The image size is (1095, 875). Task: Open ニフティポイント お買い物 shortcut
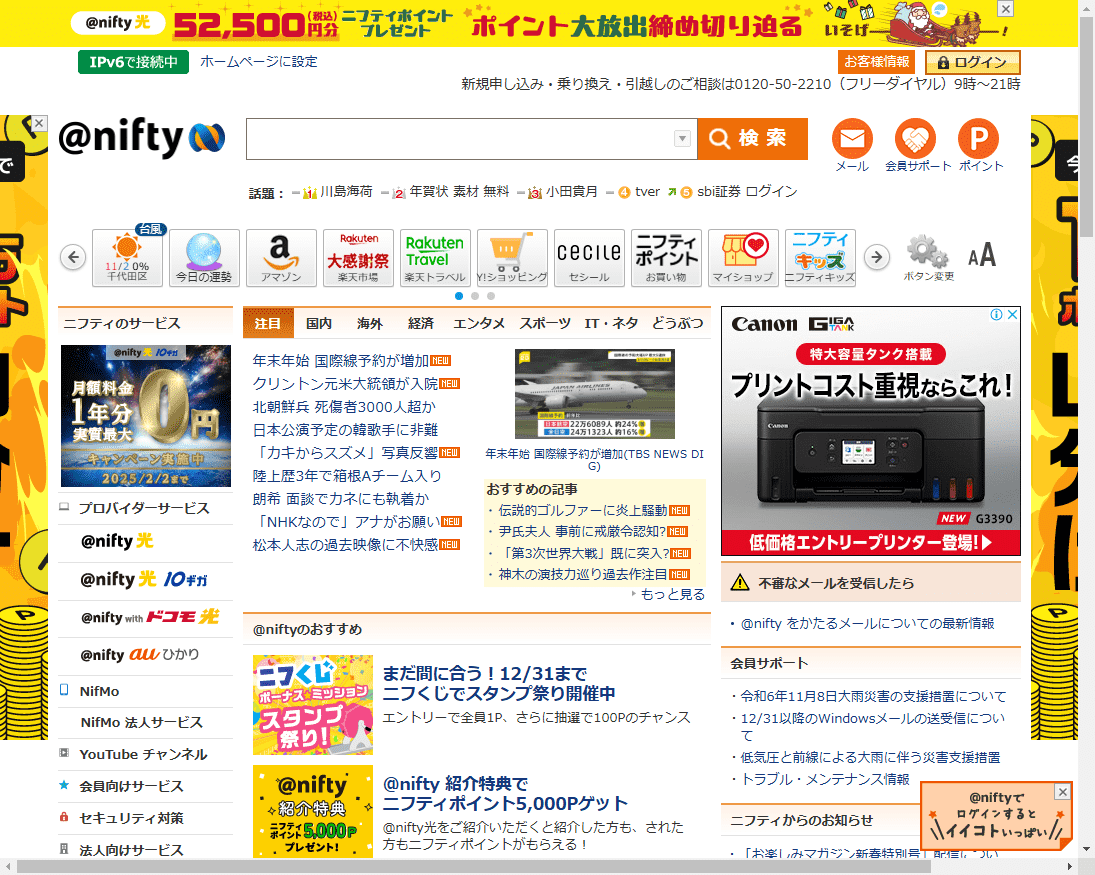[x=666, y=258]
